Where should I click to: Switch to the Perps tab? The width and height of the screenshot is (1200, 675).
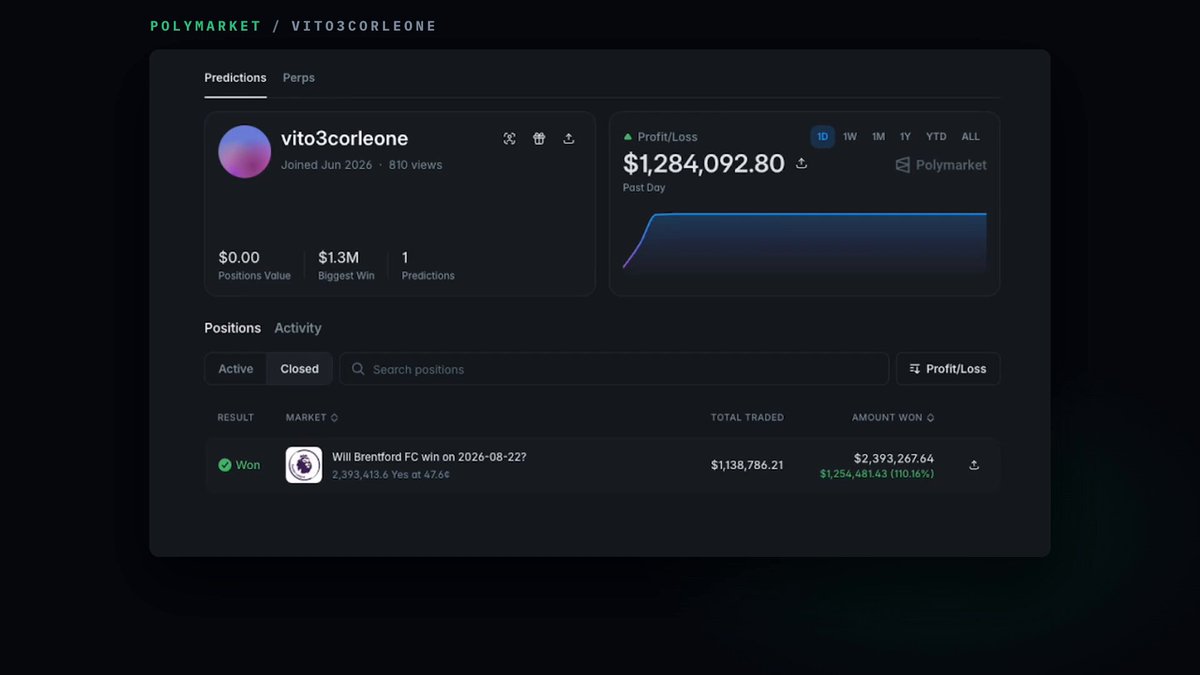299,78
